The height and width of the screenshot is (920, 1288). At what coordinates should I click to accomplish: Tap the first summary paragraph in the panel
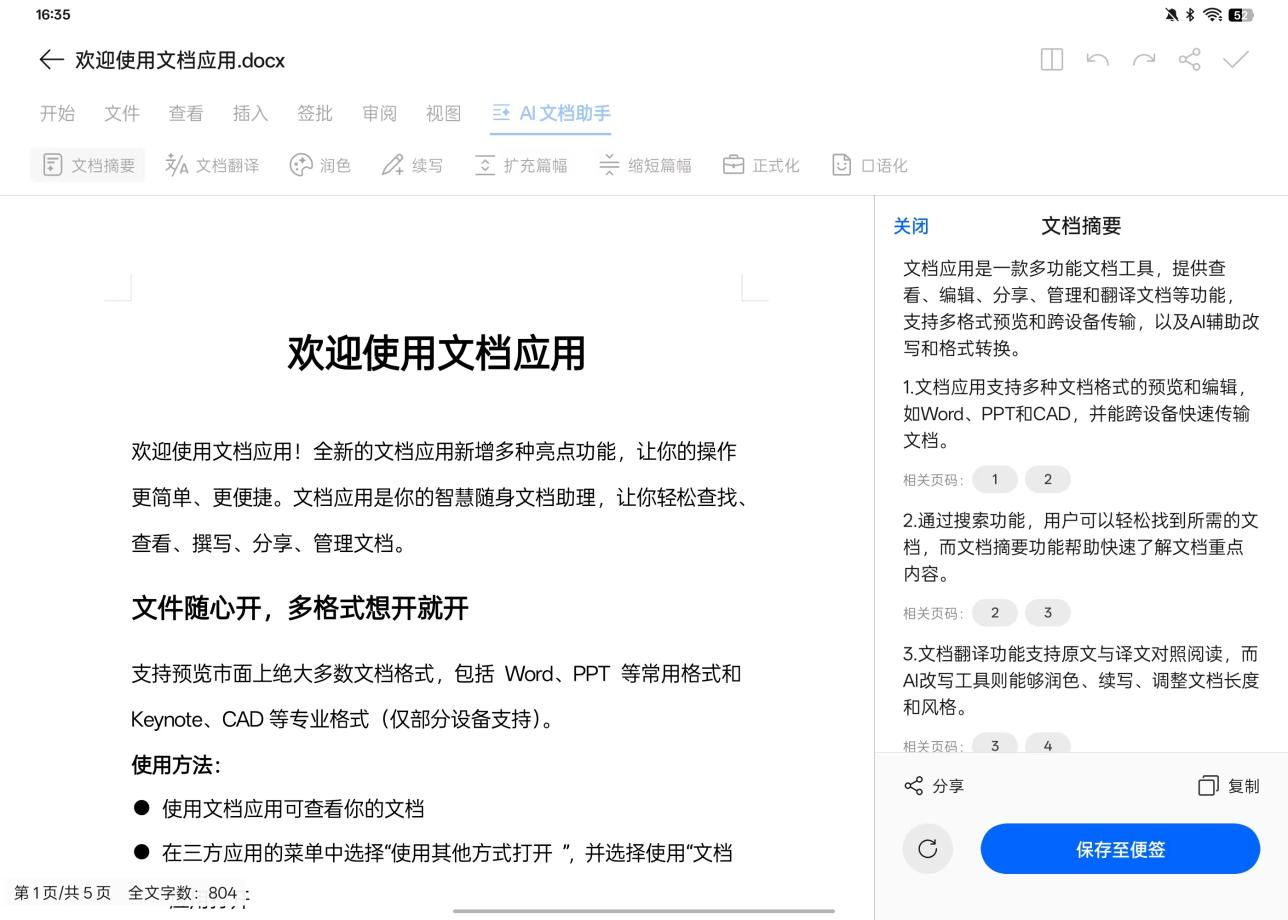[x=1081, y=308]
